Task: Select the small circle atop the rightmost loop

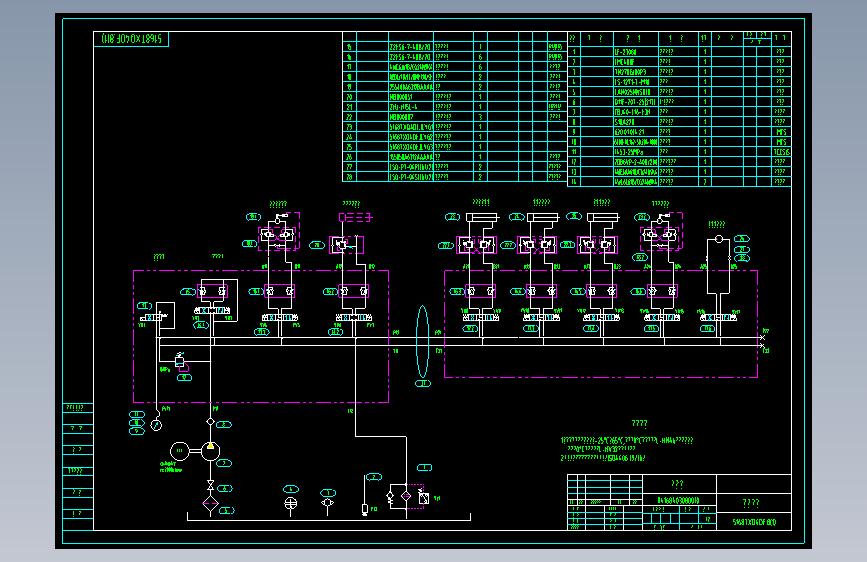Action: (x=719, y=239)
